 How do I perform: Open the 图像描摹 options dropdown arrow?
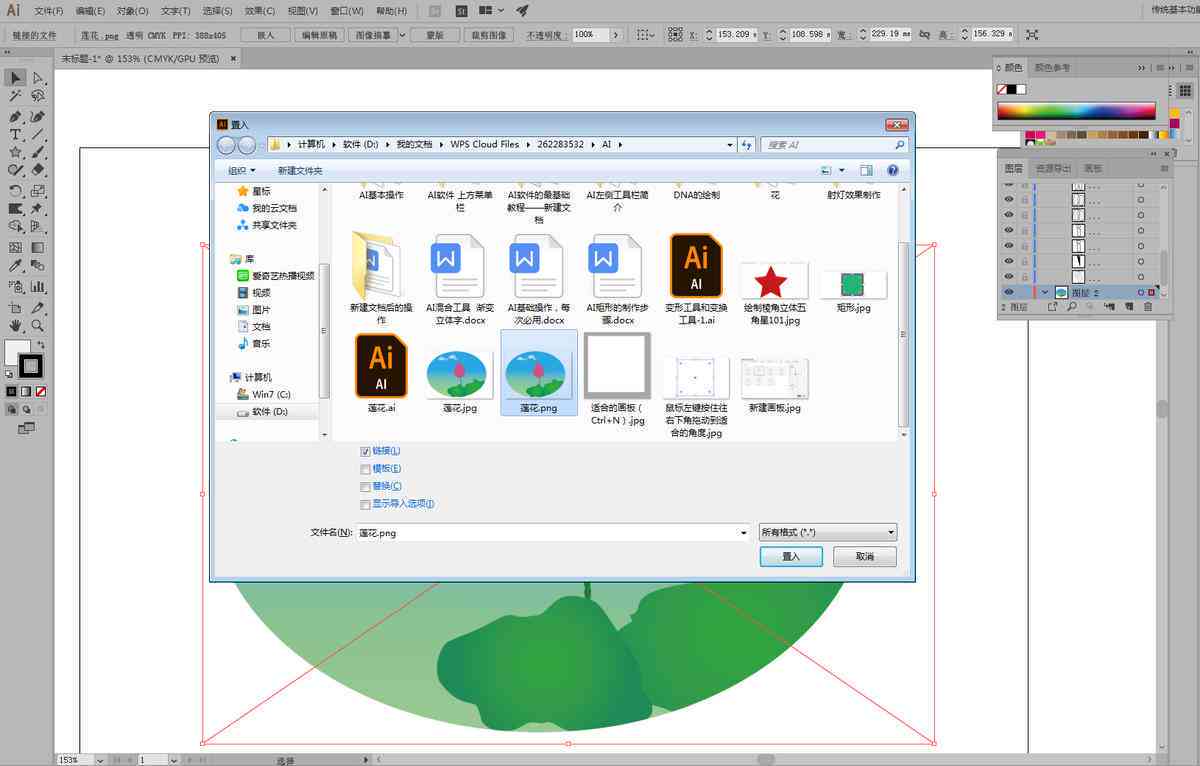[402, 35]
